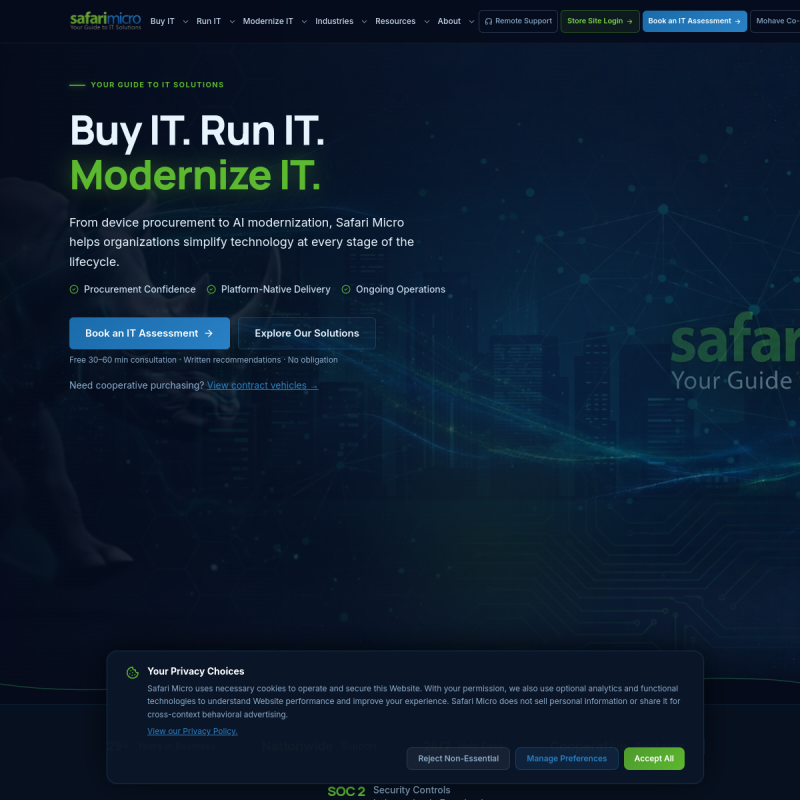This screenshot has width=800, height=800.
Task: Click the headset icon in Remote Support
Action: (488, 21)
